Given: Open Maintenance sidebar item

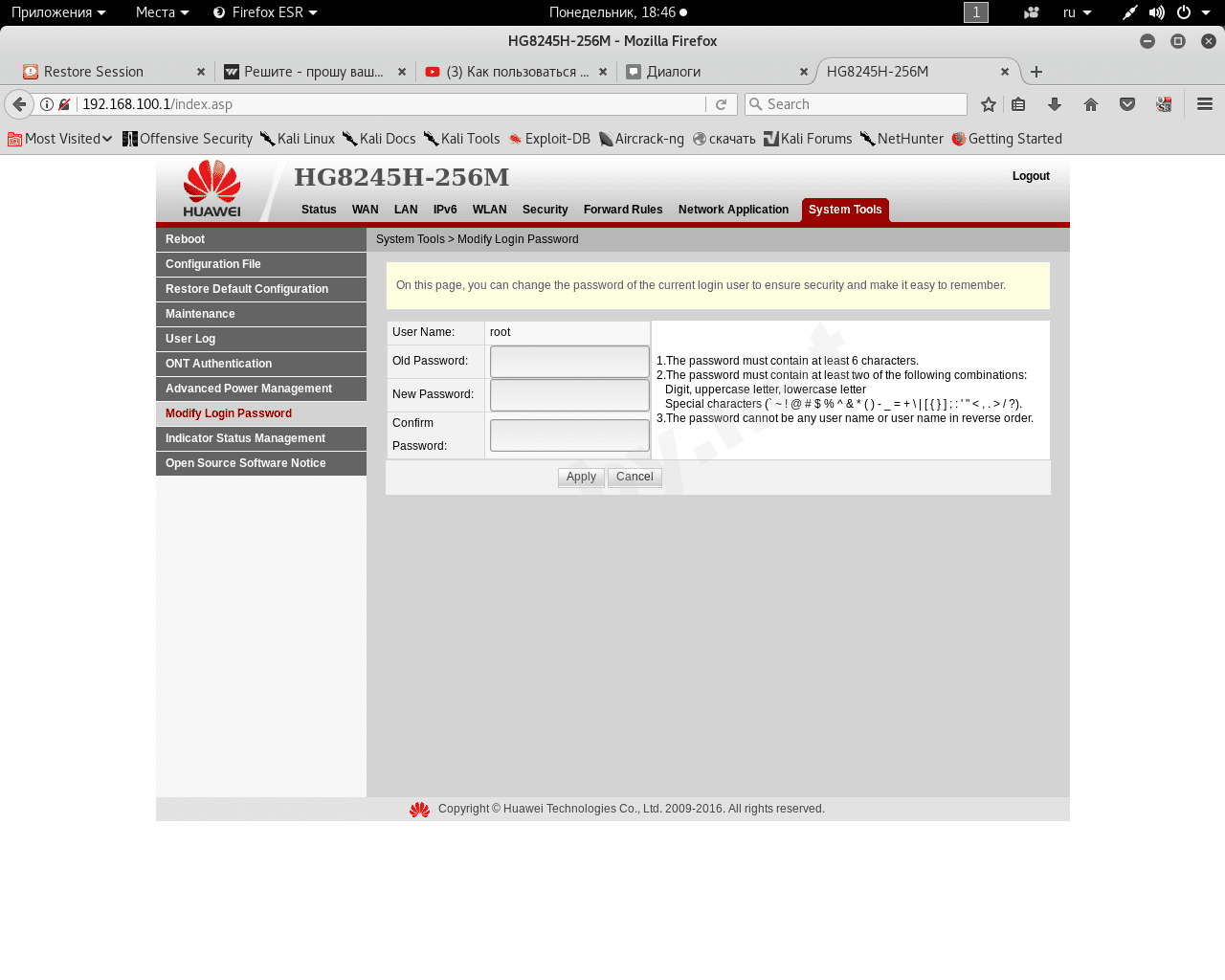Looking at the screenshot, I should (x=261, y=314).
